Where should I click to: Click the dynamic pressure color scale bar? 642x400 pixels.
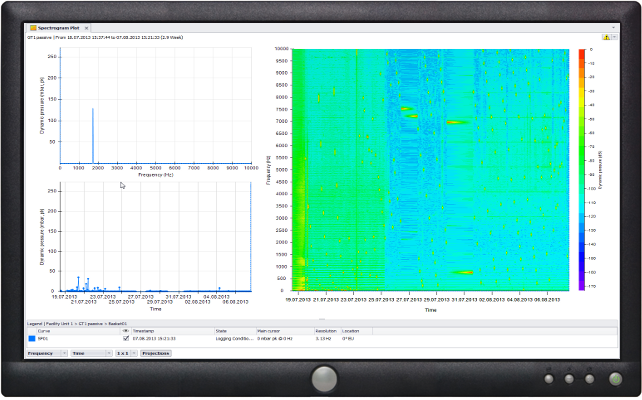(x=582, y=170)
